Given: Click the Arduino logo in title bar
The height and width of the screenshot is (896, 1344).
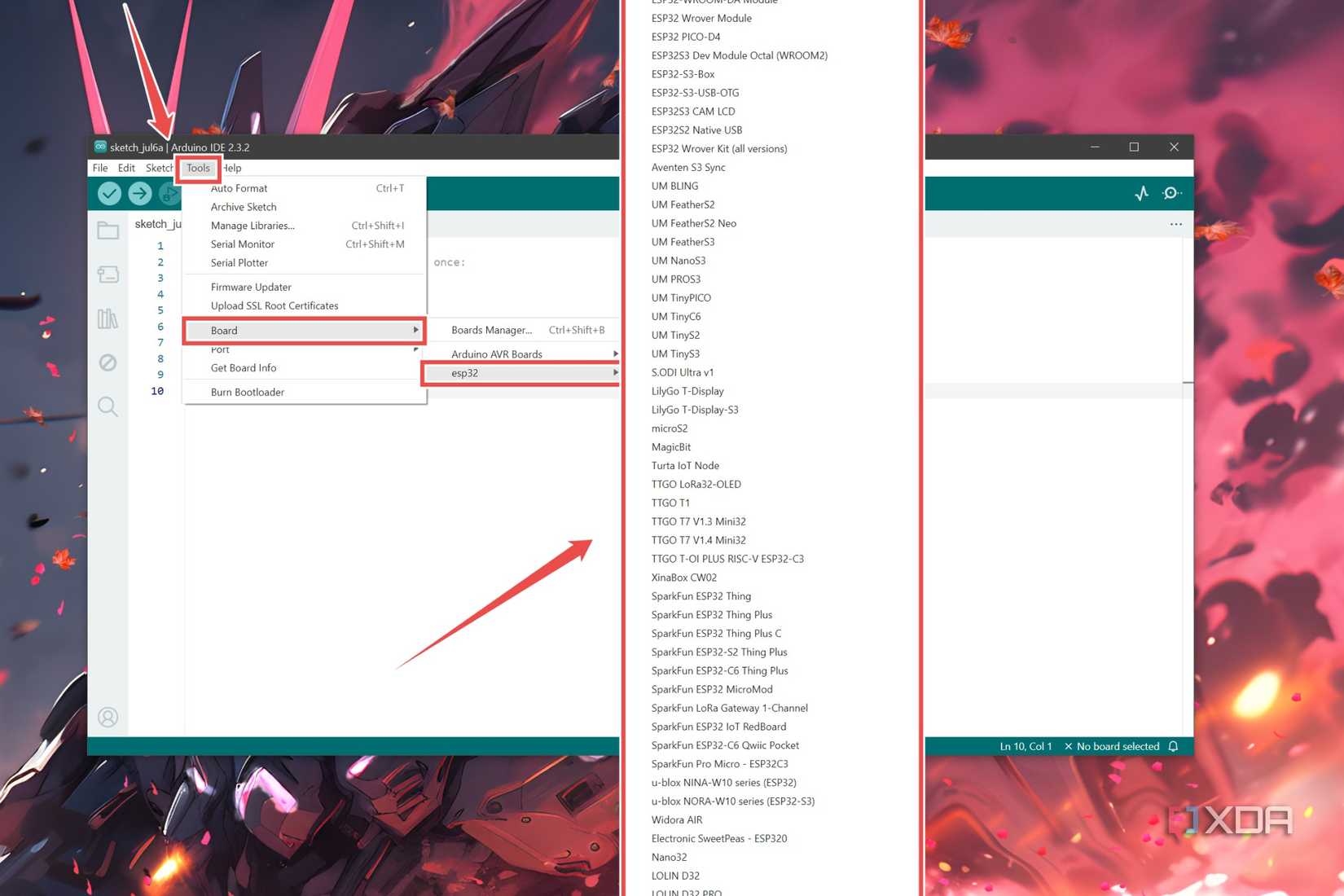Looking at the screenshot, I should (100, 147).
